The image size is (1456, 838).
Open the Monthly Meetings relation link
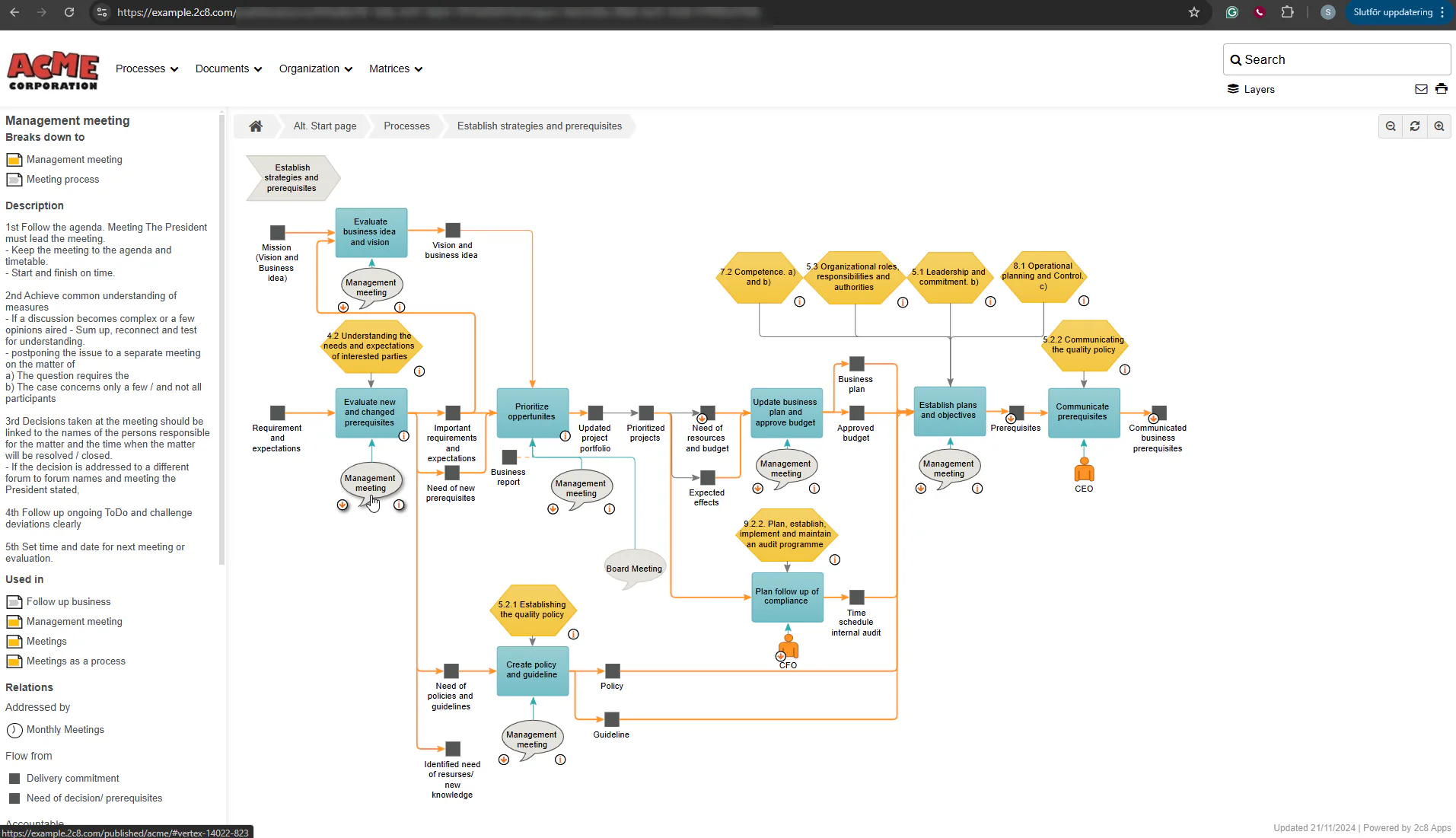click(65, 730)
